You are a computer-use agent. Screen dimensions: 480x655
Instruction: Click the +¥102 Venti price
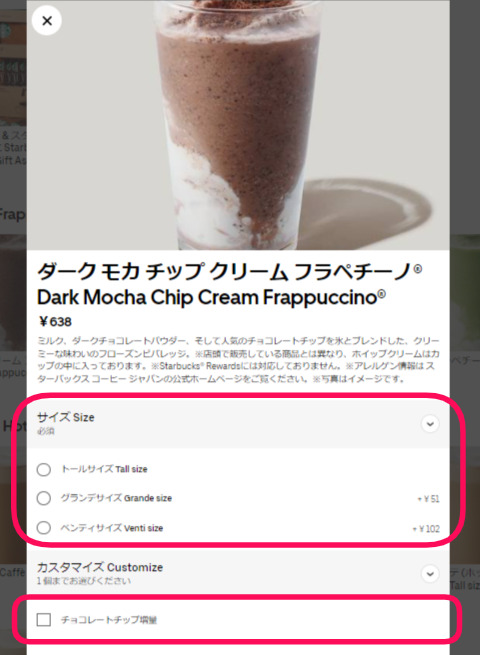[x=426, y=529]
